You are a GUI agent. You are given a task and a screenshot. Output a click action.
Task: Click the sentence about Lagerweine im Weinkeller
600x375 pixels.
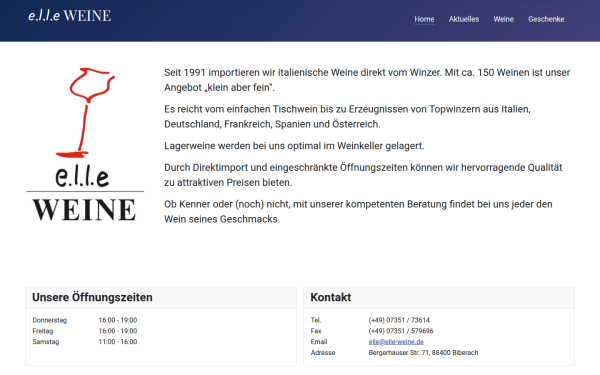294,146
